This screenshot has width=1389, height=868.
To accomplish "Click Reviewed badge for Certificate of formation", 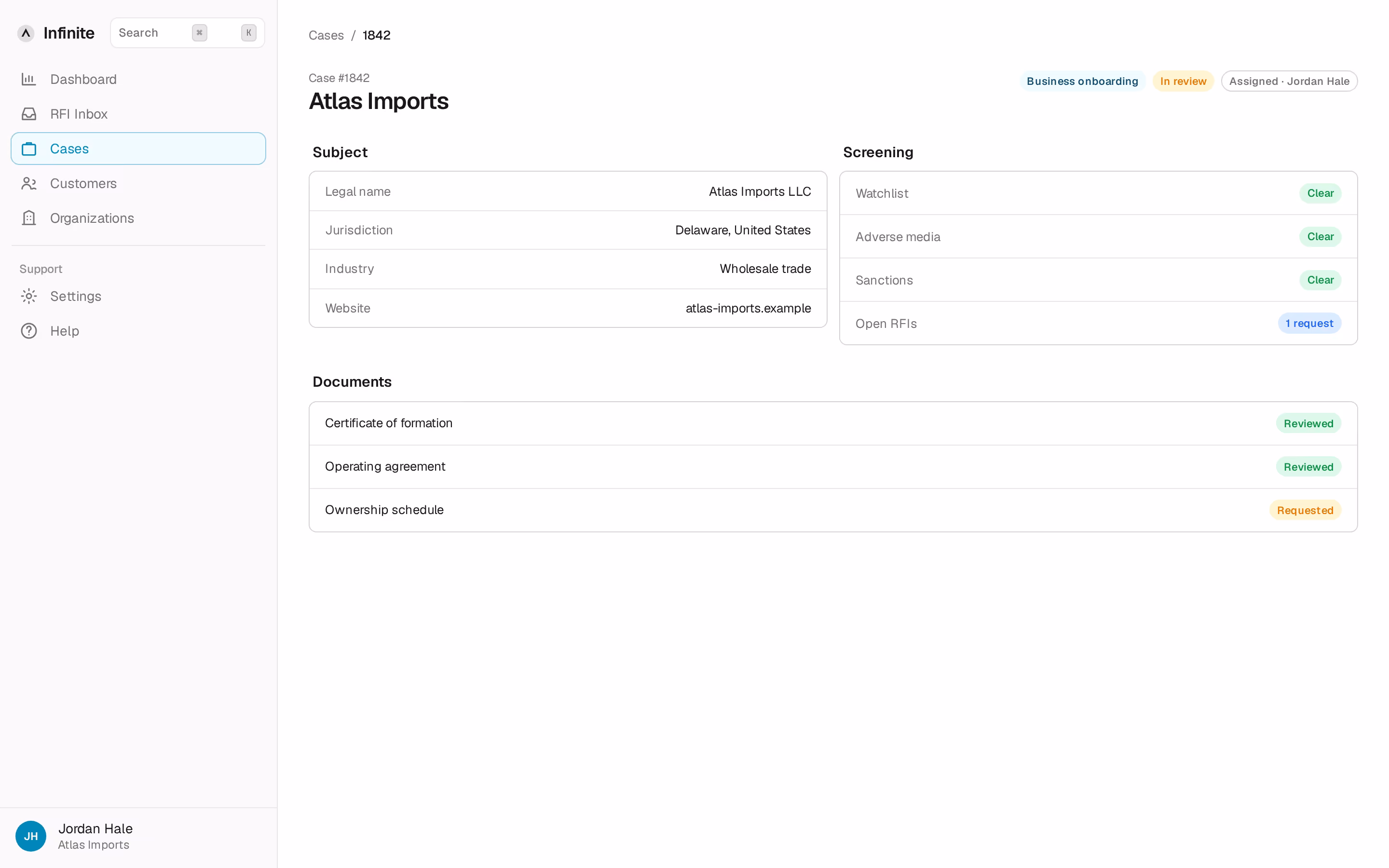I will [1308, 424].
